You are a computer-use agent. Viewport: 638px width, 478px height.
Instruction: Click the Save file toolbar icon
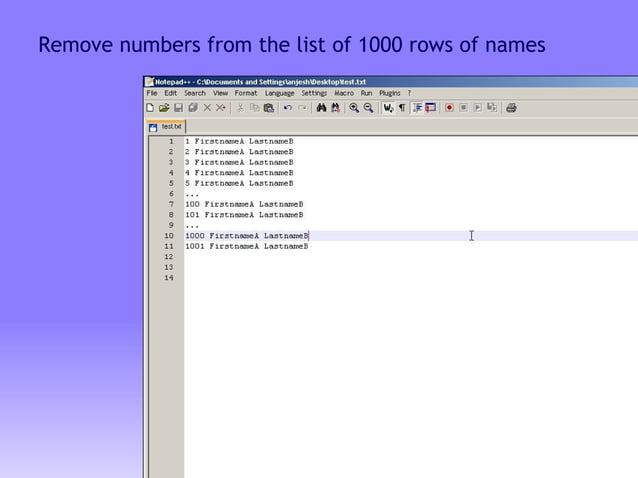(x=178, y=107)
